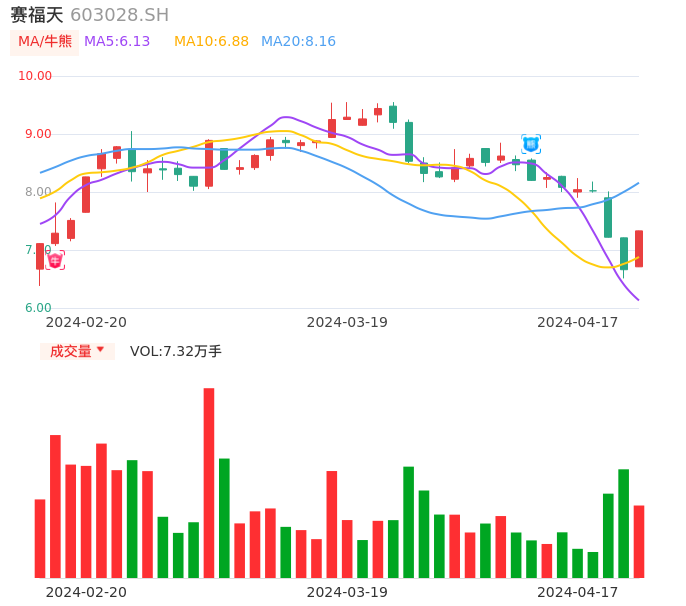Click the 9.00 price axis label
The height and width of the screenshot is (606, 686).
coord(36,134)
